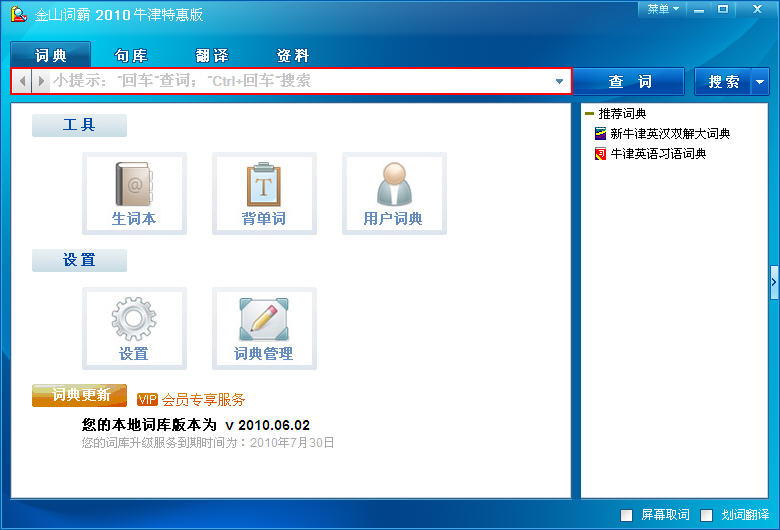Screen dimensions: 780x530
Task: Click the 设置 section header
Action: 80,260
